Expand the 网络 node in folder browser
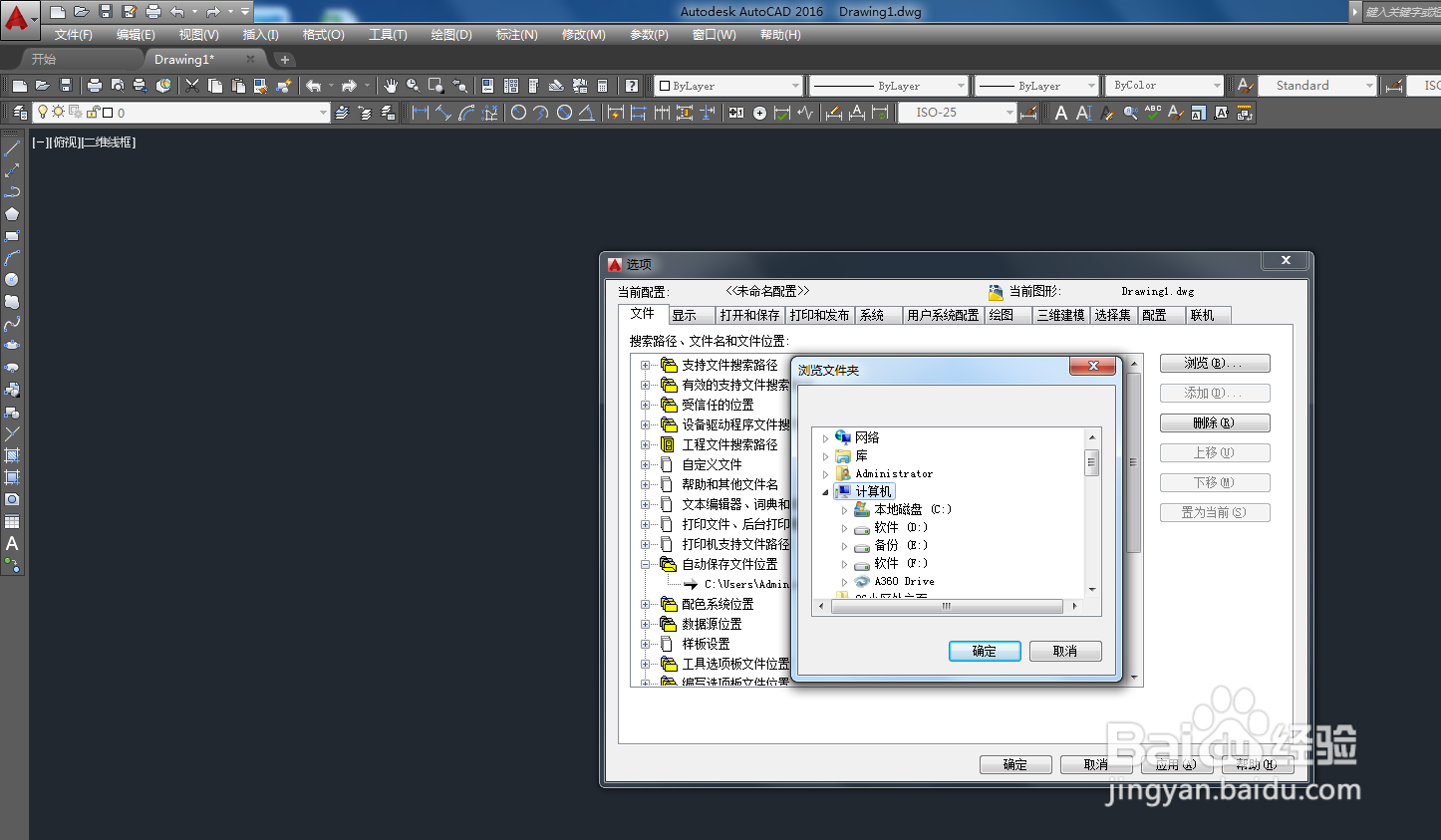Image resolution: width=1441 pixels, height=840 pixels. click(x=826, y=438)
